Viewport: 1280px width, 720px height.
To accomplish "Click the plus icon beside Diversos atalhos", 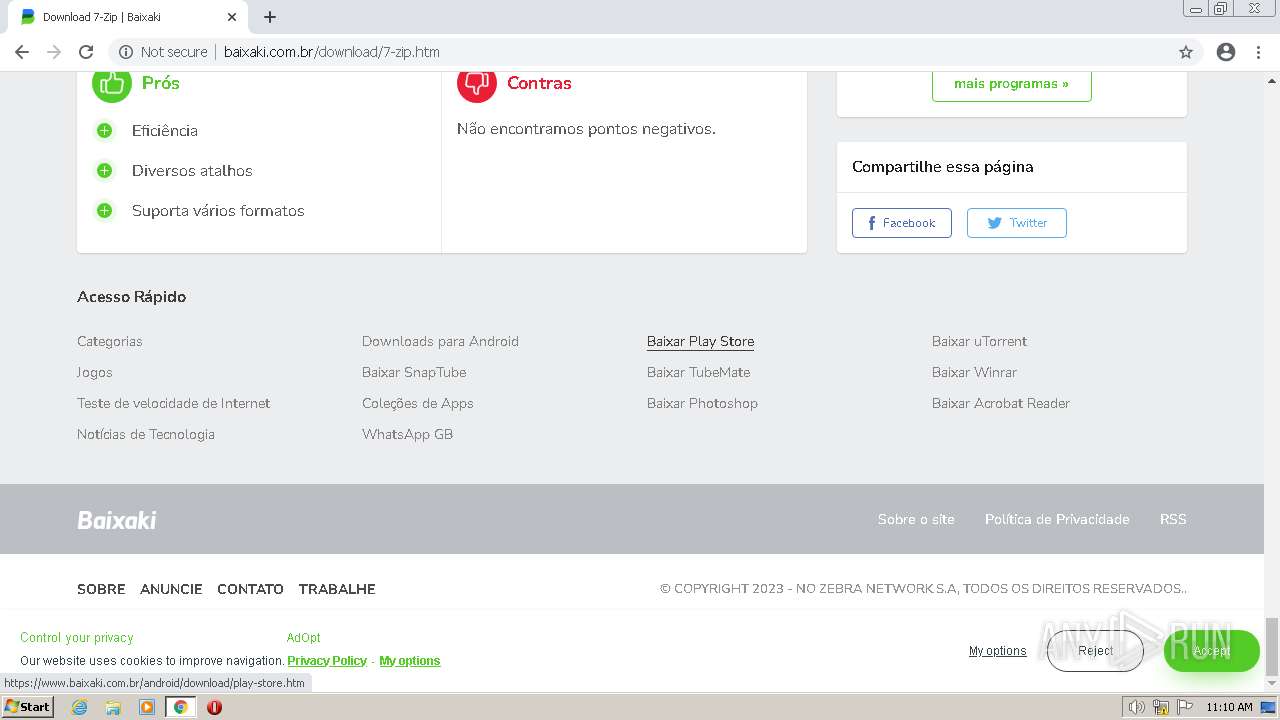I will click(x=104, y=171).
